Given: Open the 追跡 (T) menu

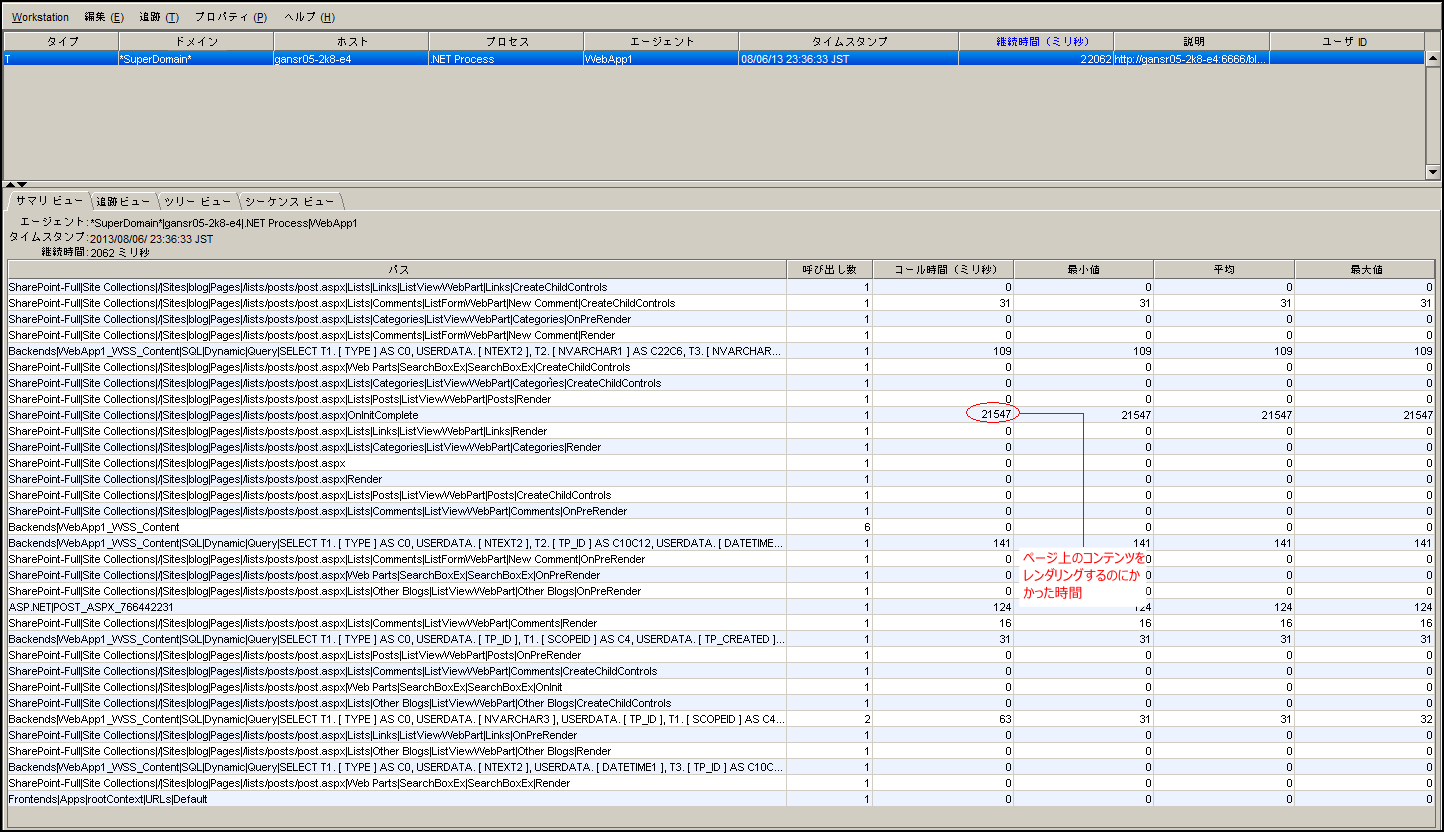Looking at the screenshot, I should point(159,17).
